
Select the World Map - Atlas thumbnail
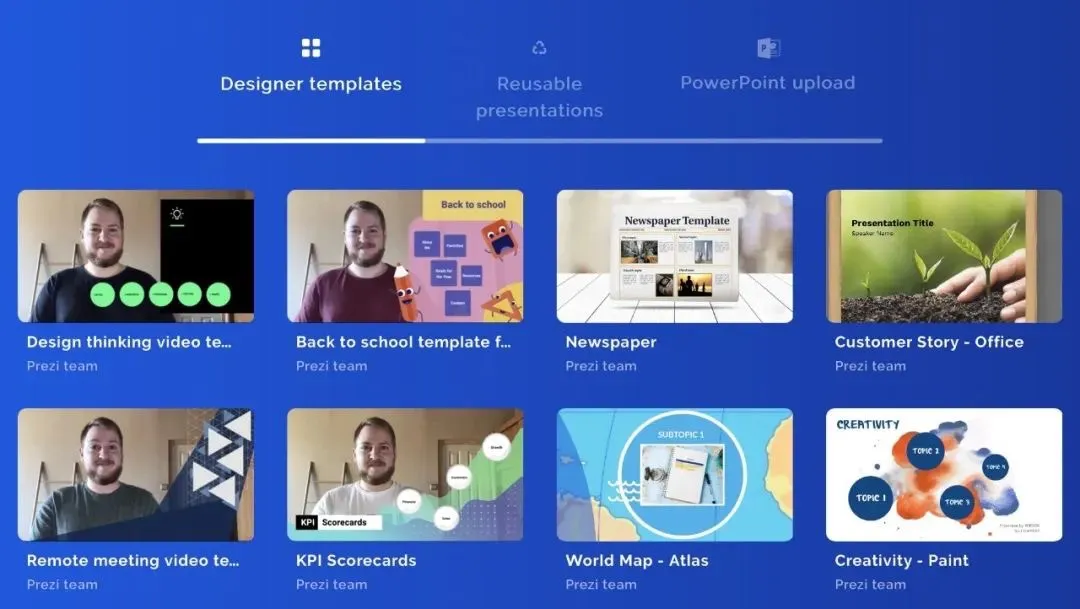pyautogui.click(x=675, y=474)
